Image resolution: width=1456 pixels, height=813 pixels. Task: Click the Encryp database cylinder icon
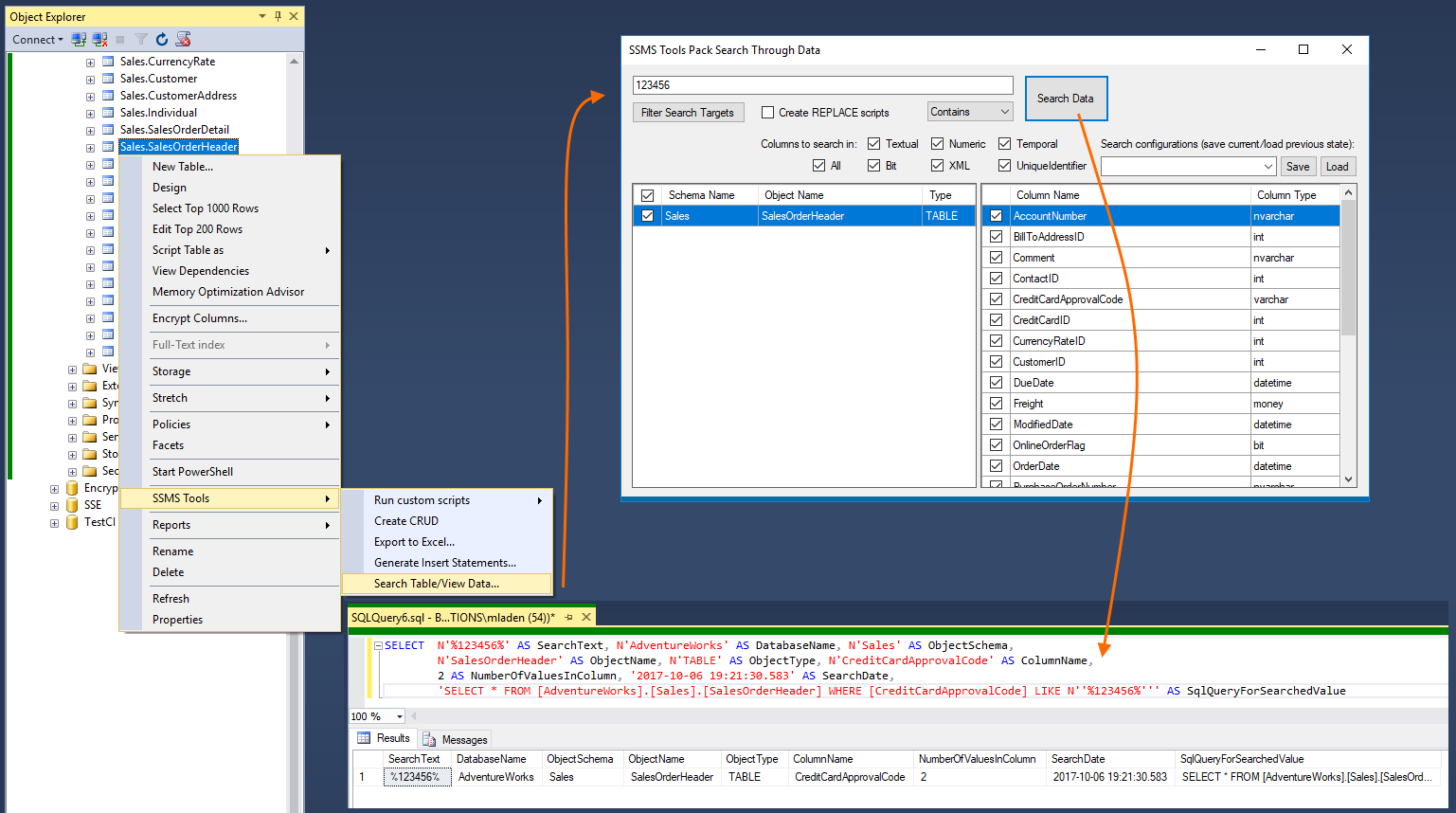click(72, 488)
